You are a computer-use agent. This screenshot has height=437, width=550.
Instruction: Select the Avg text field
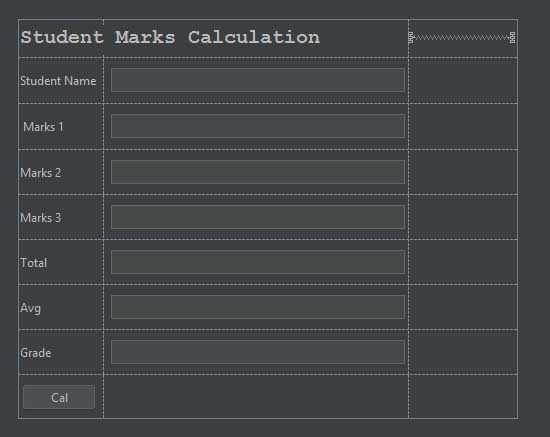258,307
